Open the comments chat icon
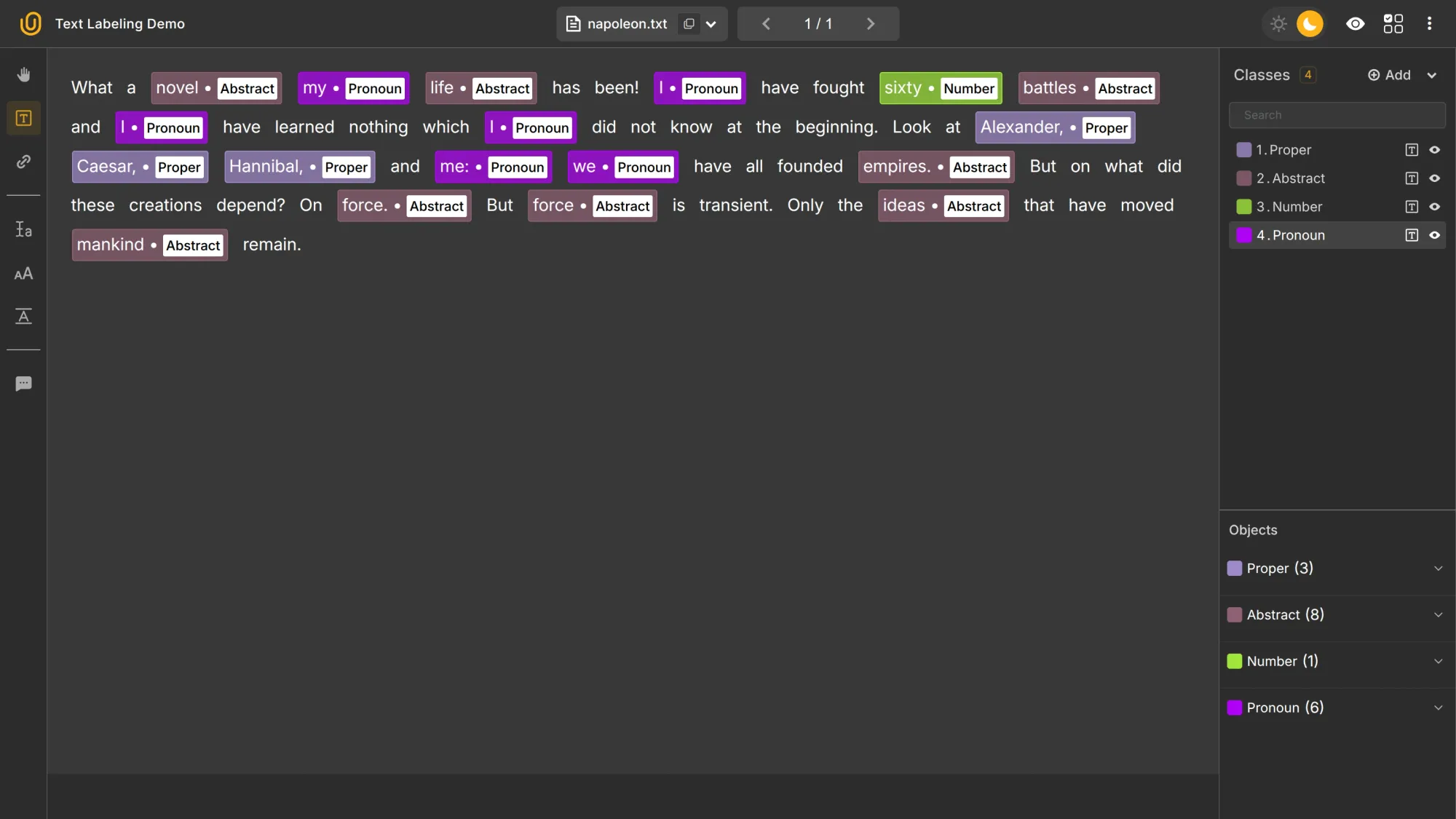 (23, 384)
